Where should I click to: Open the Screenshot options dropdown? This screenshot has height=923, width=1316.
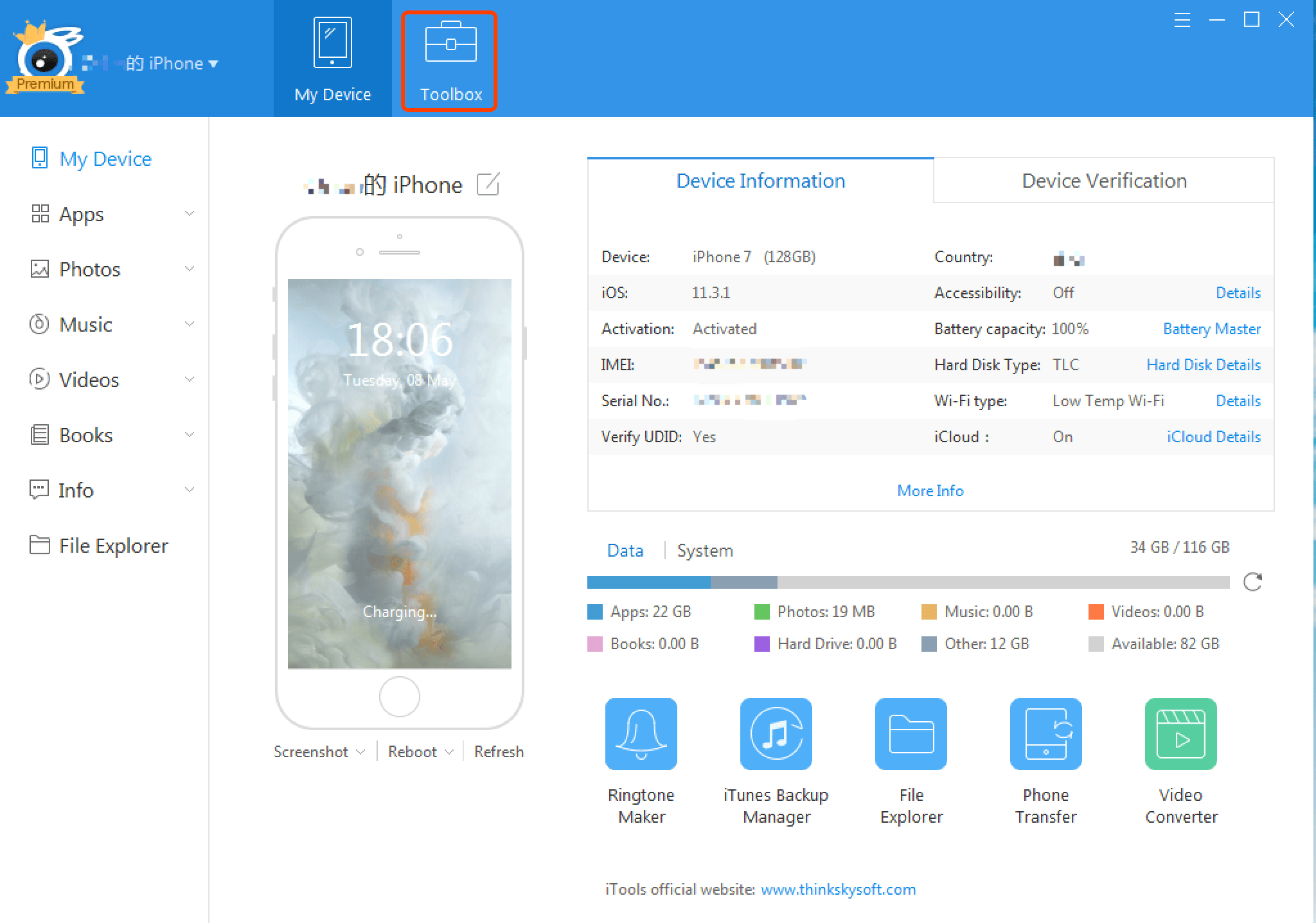360,752
